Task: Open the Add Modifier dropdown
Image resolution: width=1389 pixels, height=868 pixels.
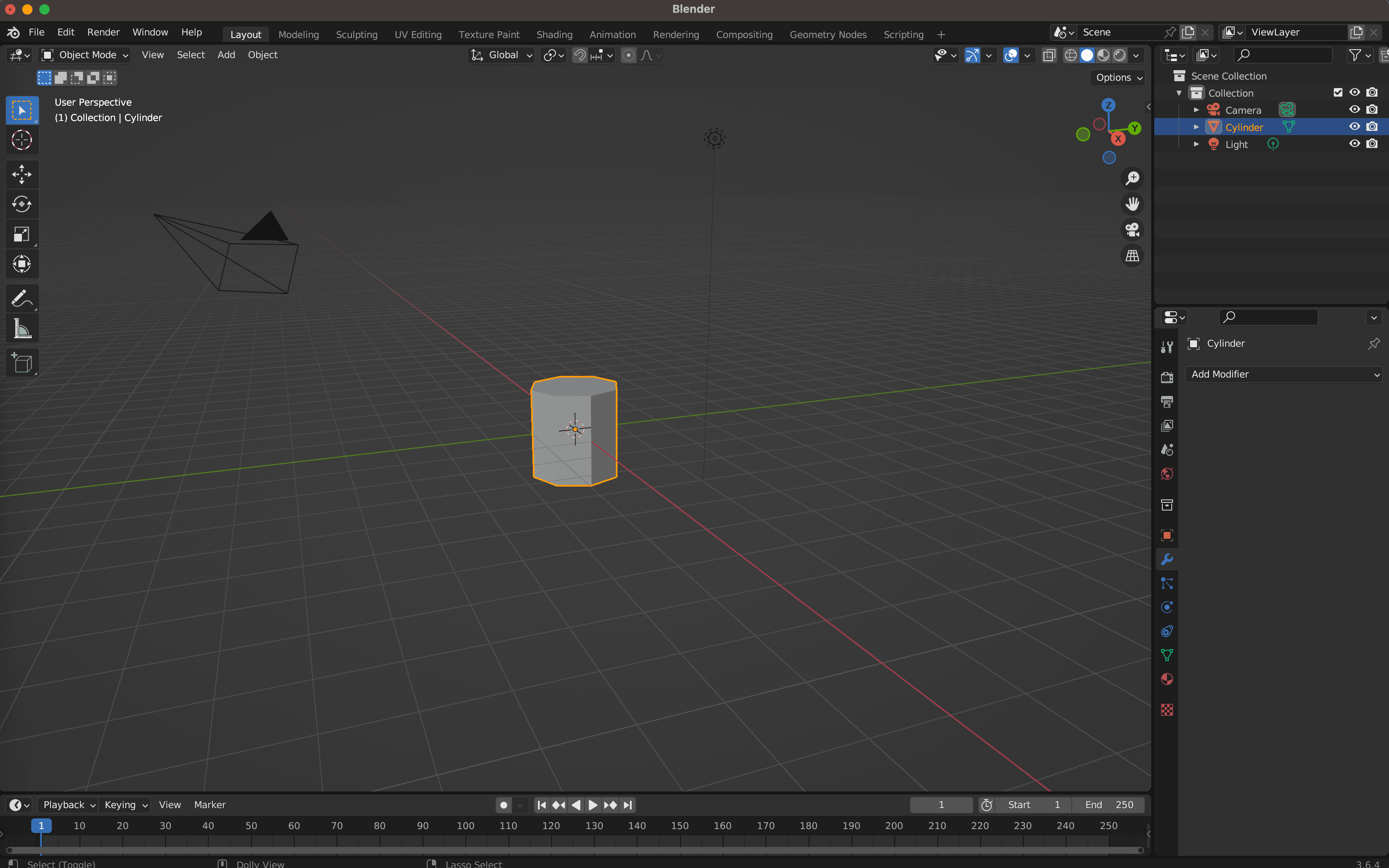Action: point(1283,374)
